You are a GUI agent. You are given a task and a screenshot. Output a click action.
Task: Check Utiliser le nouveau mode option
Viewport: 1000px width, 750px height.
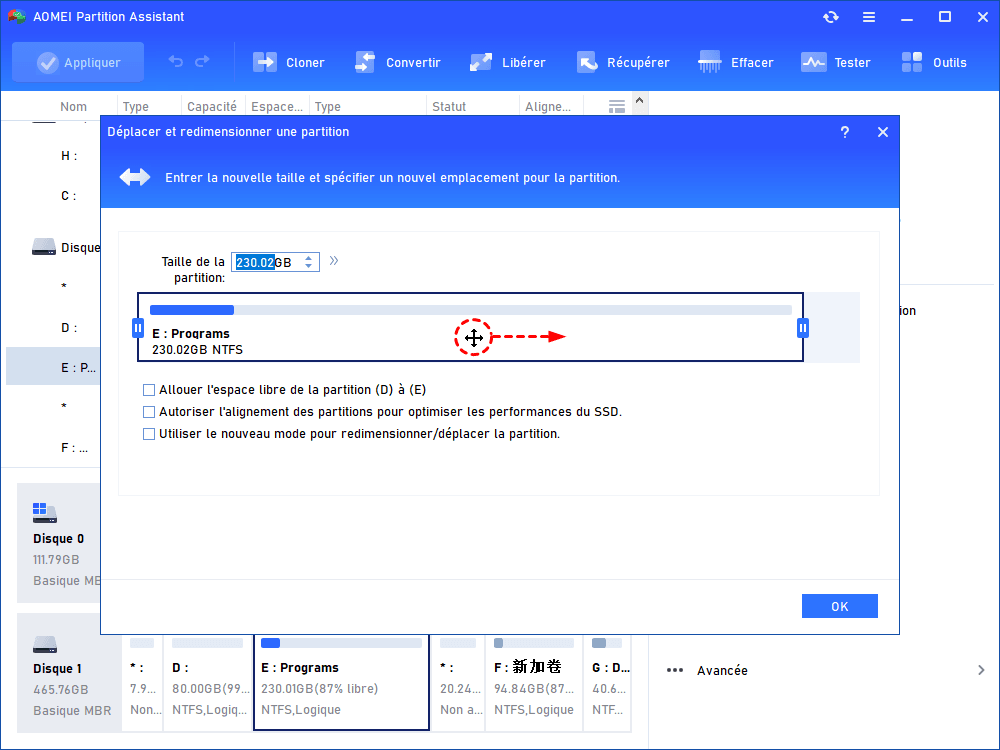click(149, 434)
